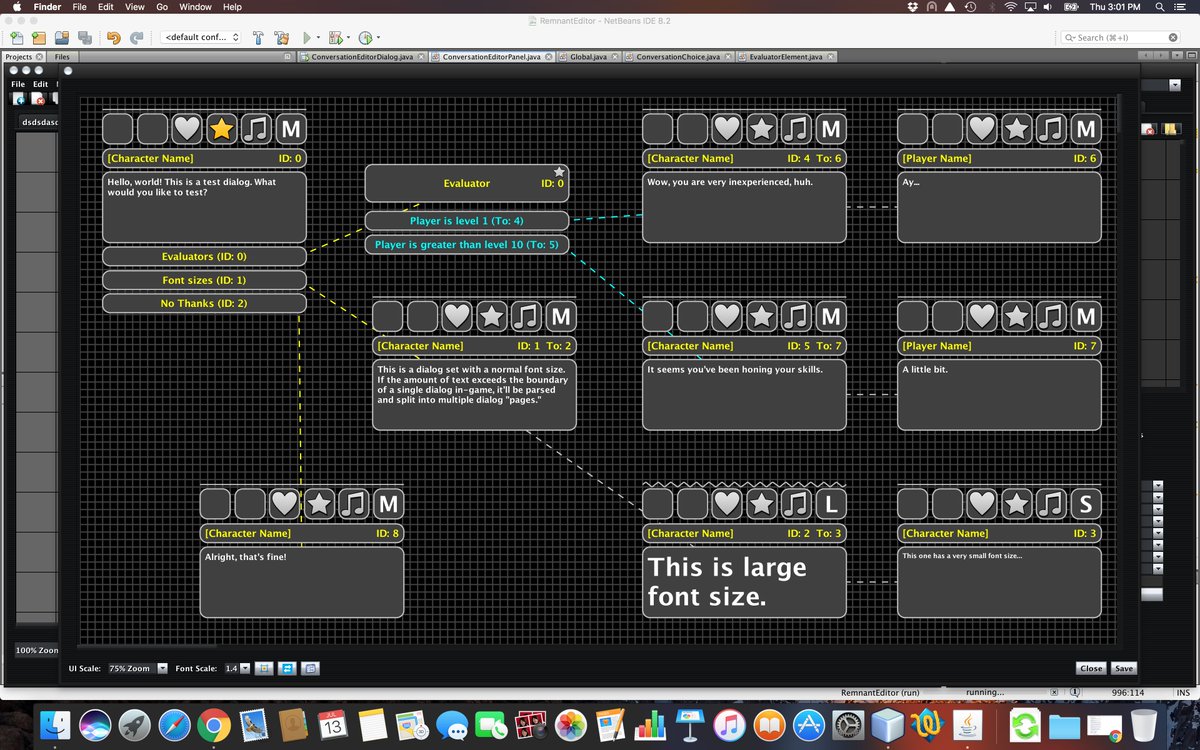This screenshot has height=750, width=1200.
Task: Click the L font icon on the large font dialog node
Action: [830, 504]
